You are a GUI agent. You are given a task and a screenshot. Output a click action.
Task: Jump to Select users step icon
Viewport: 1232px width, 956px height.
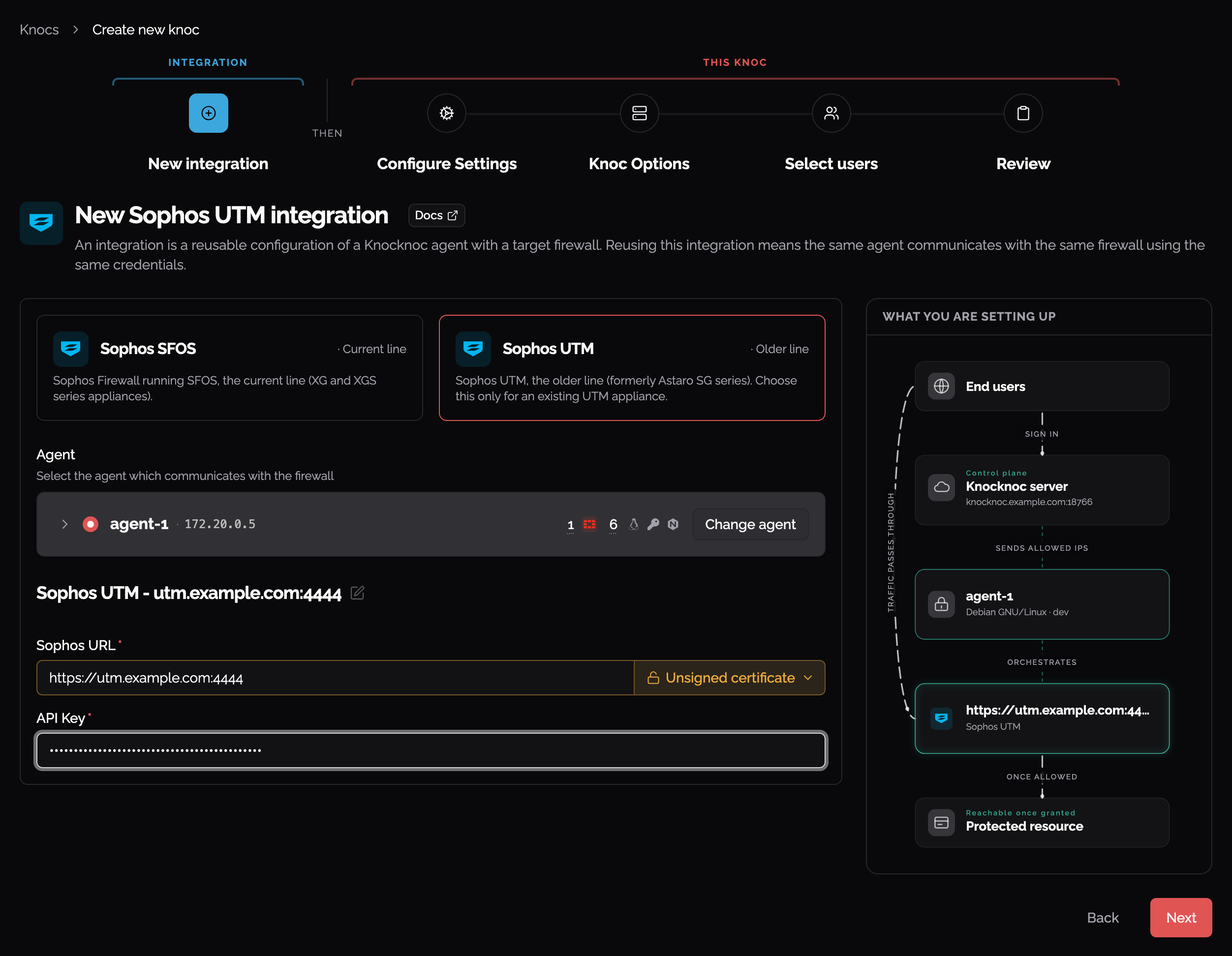pos(831,113)
